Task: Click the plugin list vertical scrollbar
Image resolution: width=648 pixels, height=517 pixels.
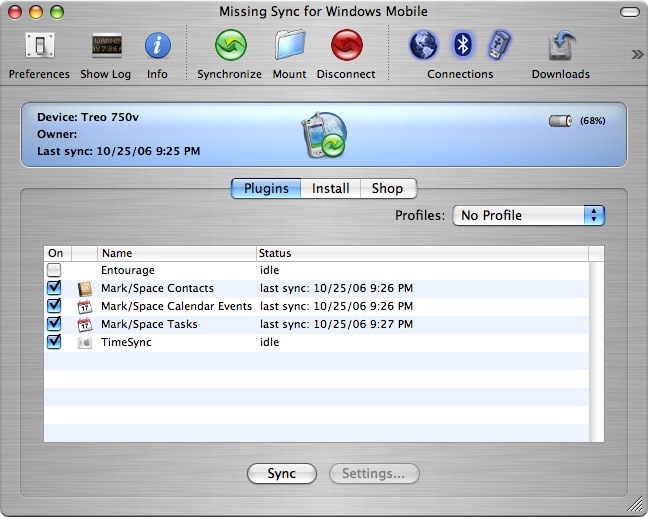Action: tap(596, 352)
